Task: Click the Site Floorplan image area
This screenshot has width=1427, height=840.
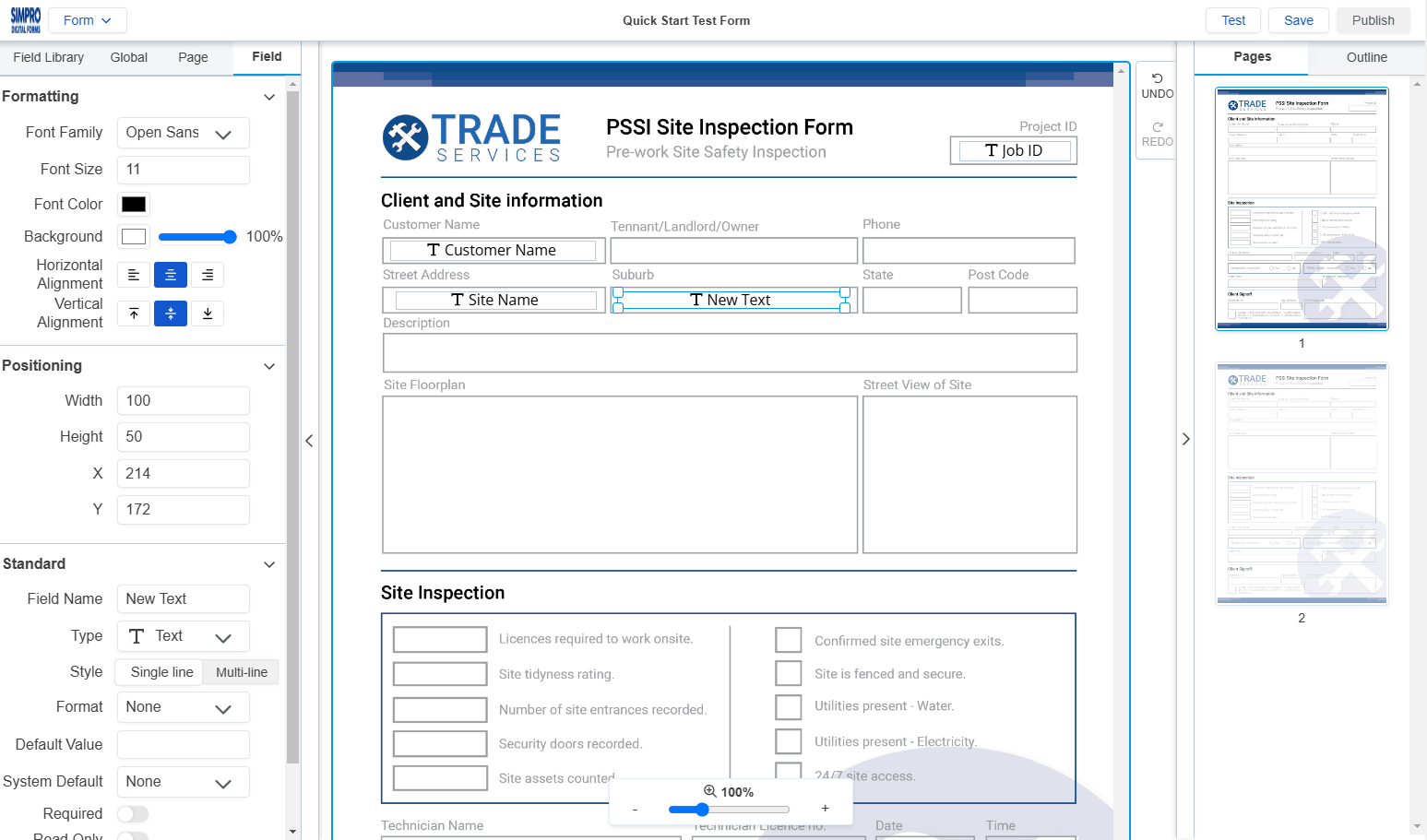Action: coord(620,475)
